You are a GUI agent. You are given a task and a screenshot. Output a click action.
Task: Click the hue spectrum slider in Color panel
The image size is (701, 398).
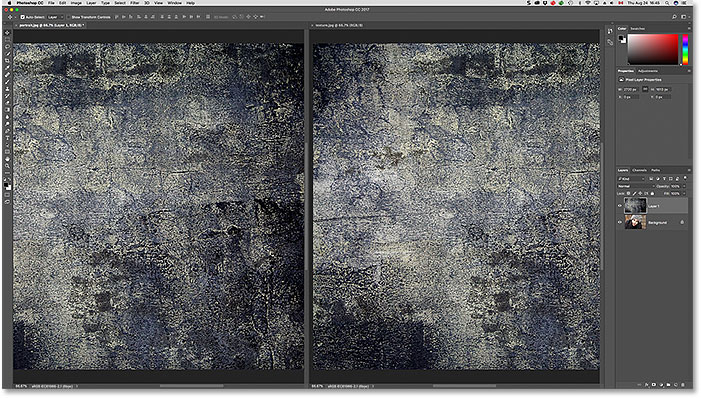coord(685,49)
